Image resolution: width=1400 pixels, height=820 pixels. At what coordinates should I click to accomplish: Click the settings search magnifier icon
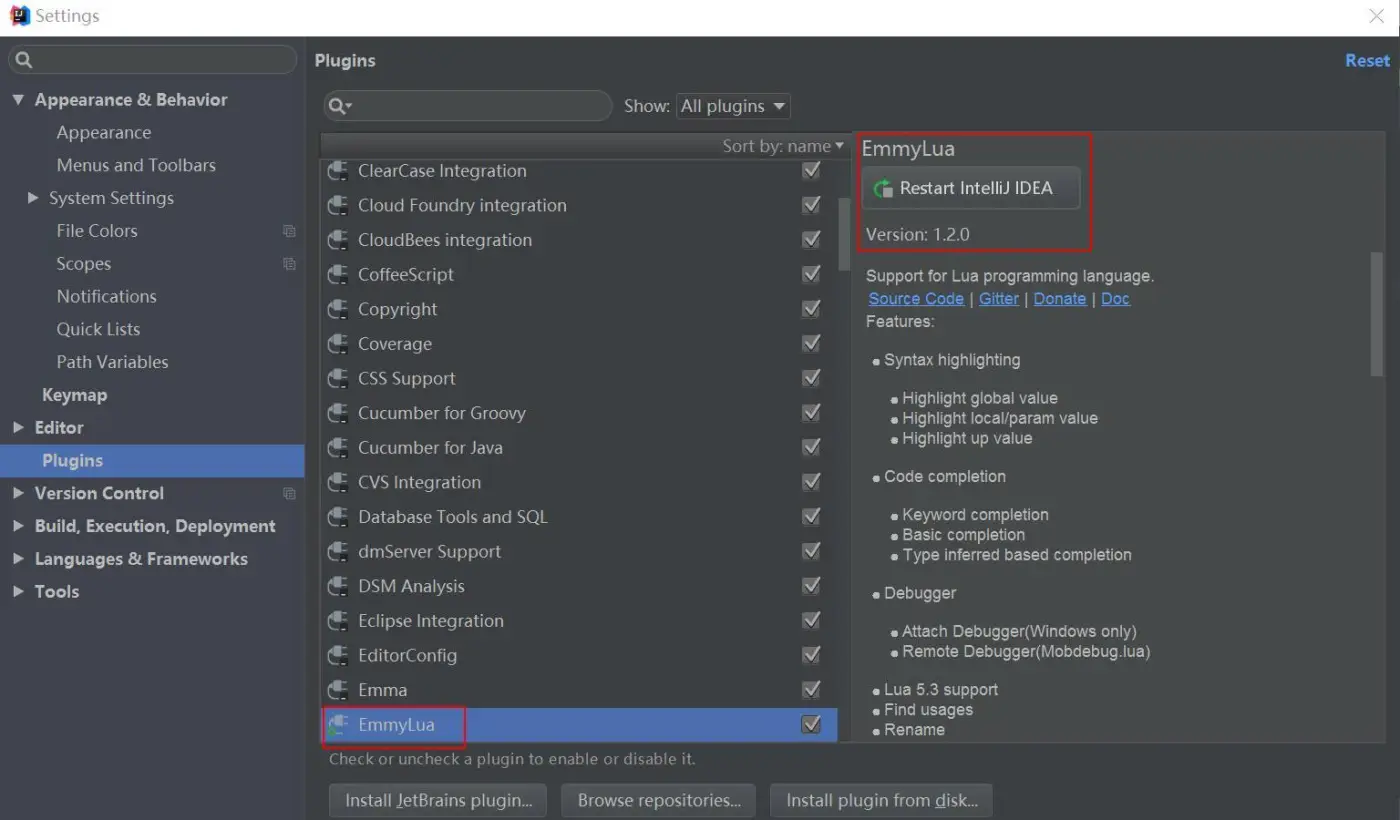24,60
